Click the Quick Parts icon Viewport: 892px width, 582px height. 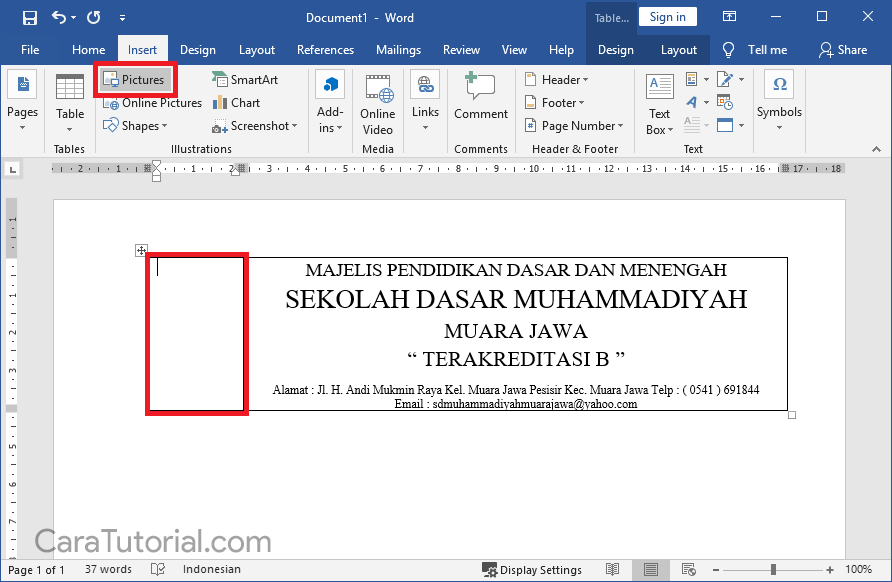click(692, 79)
